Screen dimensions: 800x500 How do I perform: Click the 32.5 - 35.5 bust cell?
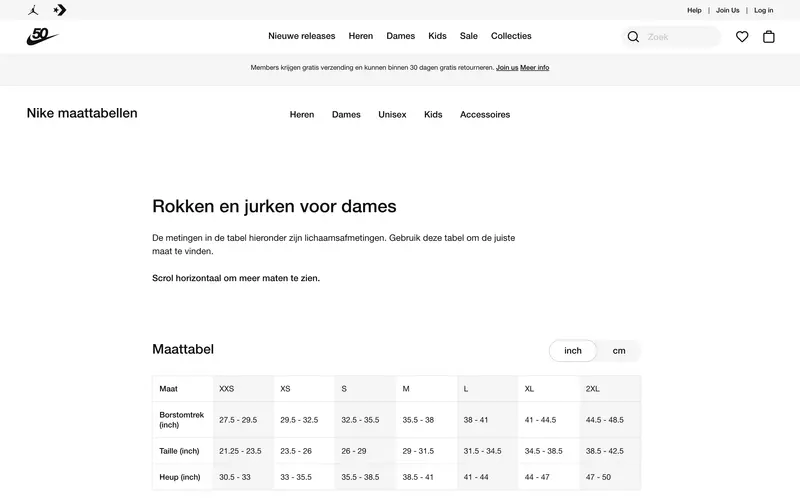[365, 420]
